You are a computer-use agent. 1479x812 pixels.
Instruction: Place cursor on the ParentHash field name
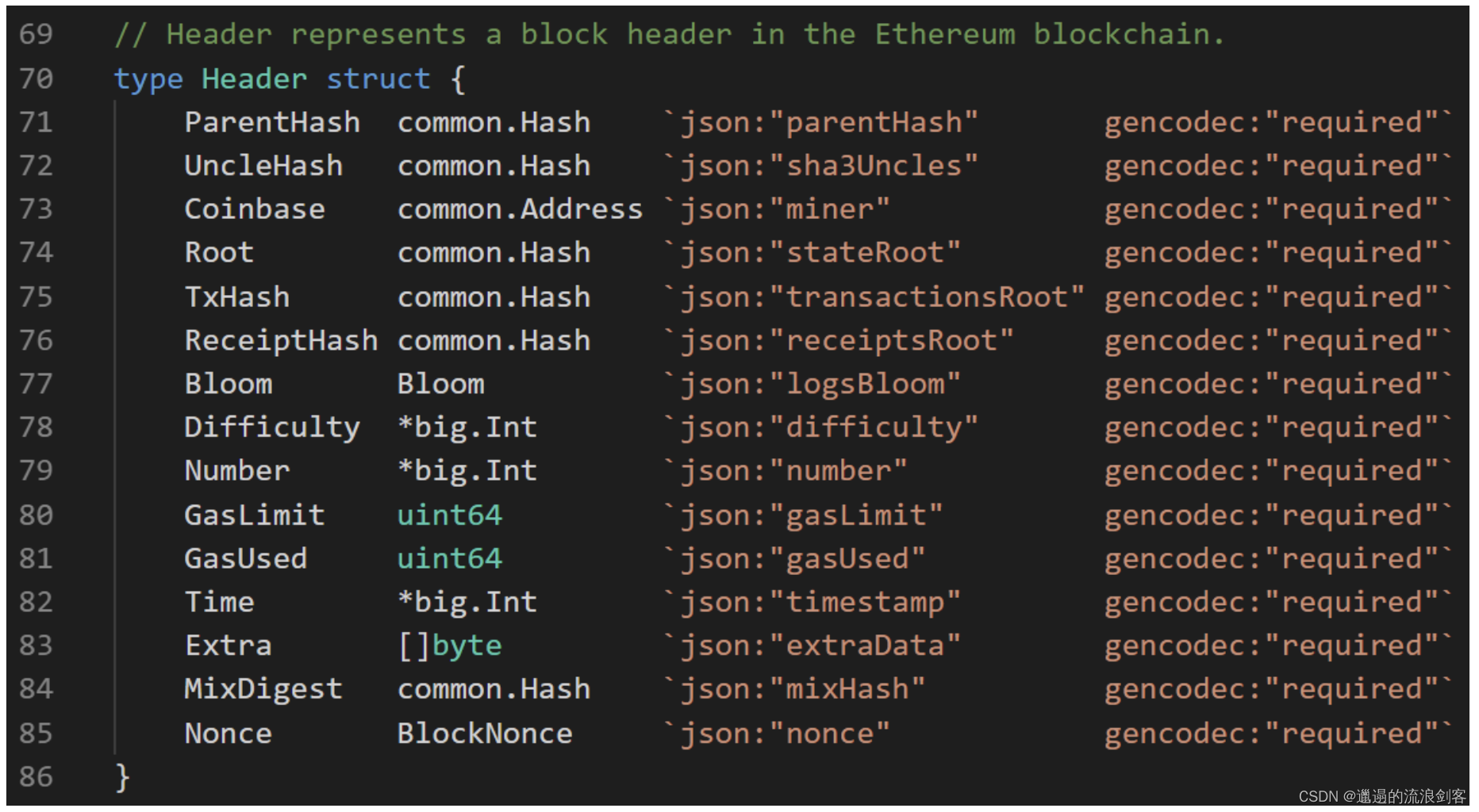[x=272, y=122]
